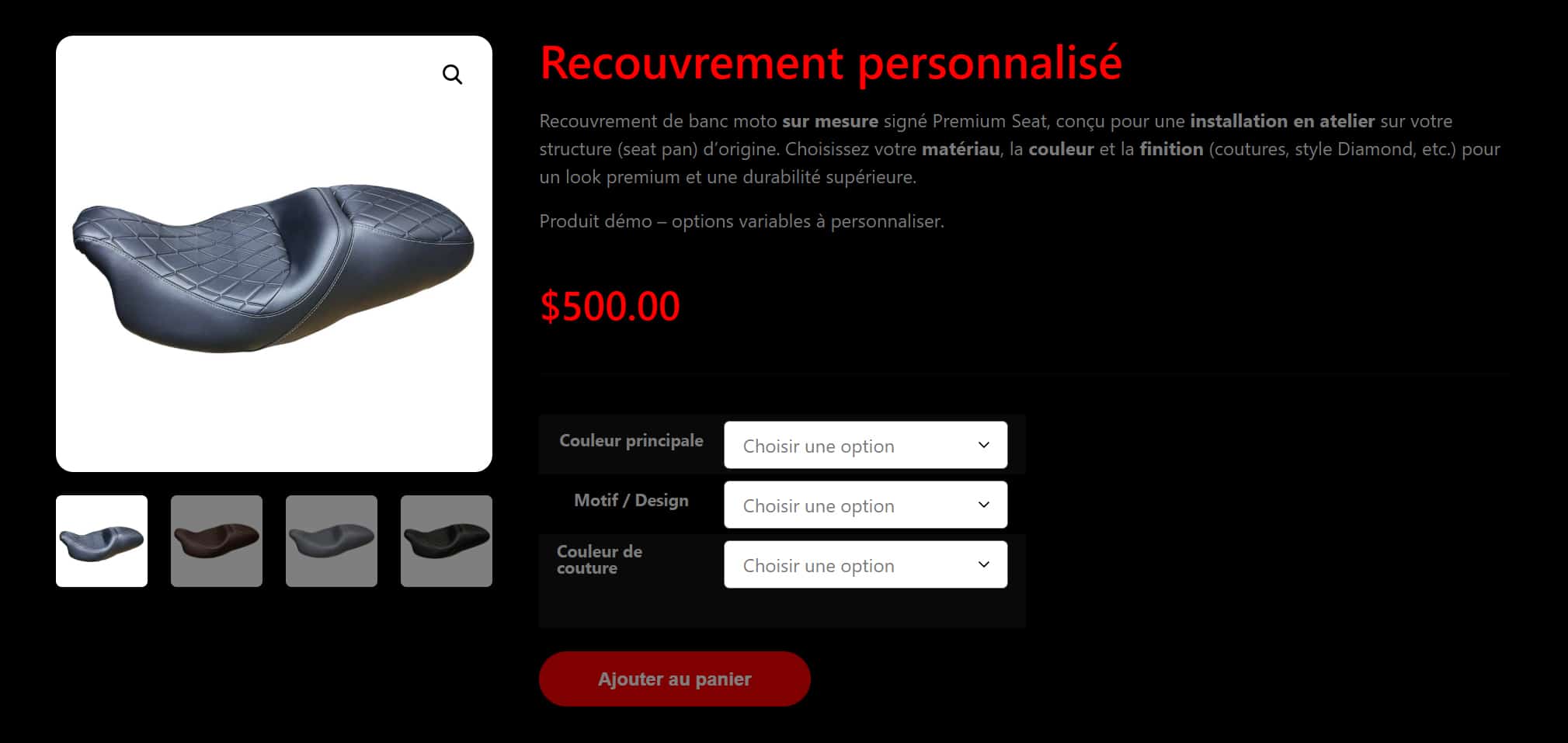The height and width of the screenshot is (743, 1568).
Task: Open the image zoom magnifier icon
Action: [452, 75]
